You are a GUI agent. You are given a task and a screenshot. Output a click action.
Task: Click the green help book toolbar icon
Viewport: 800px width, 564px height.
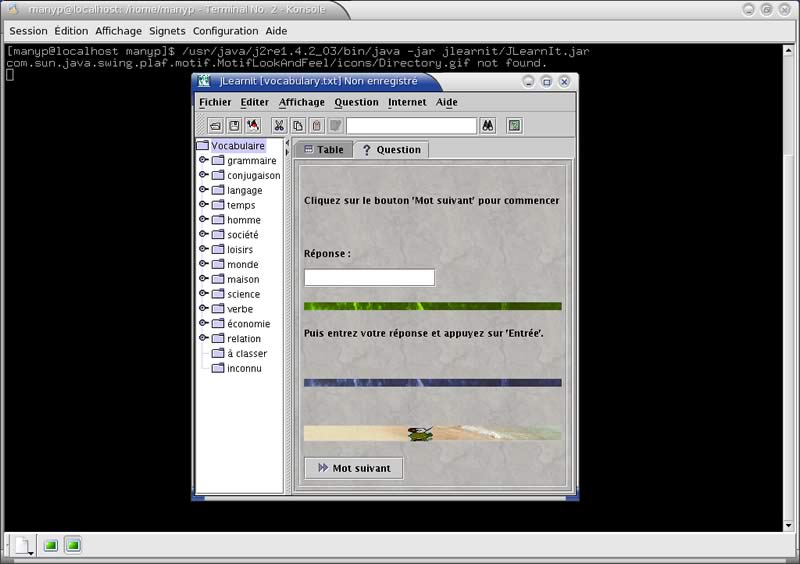tap(514, 126)
